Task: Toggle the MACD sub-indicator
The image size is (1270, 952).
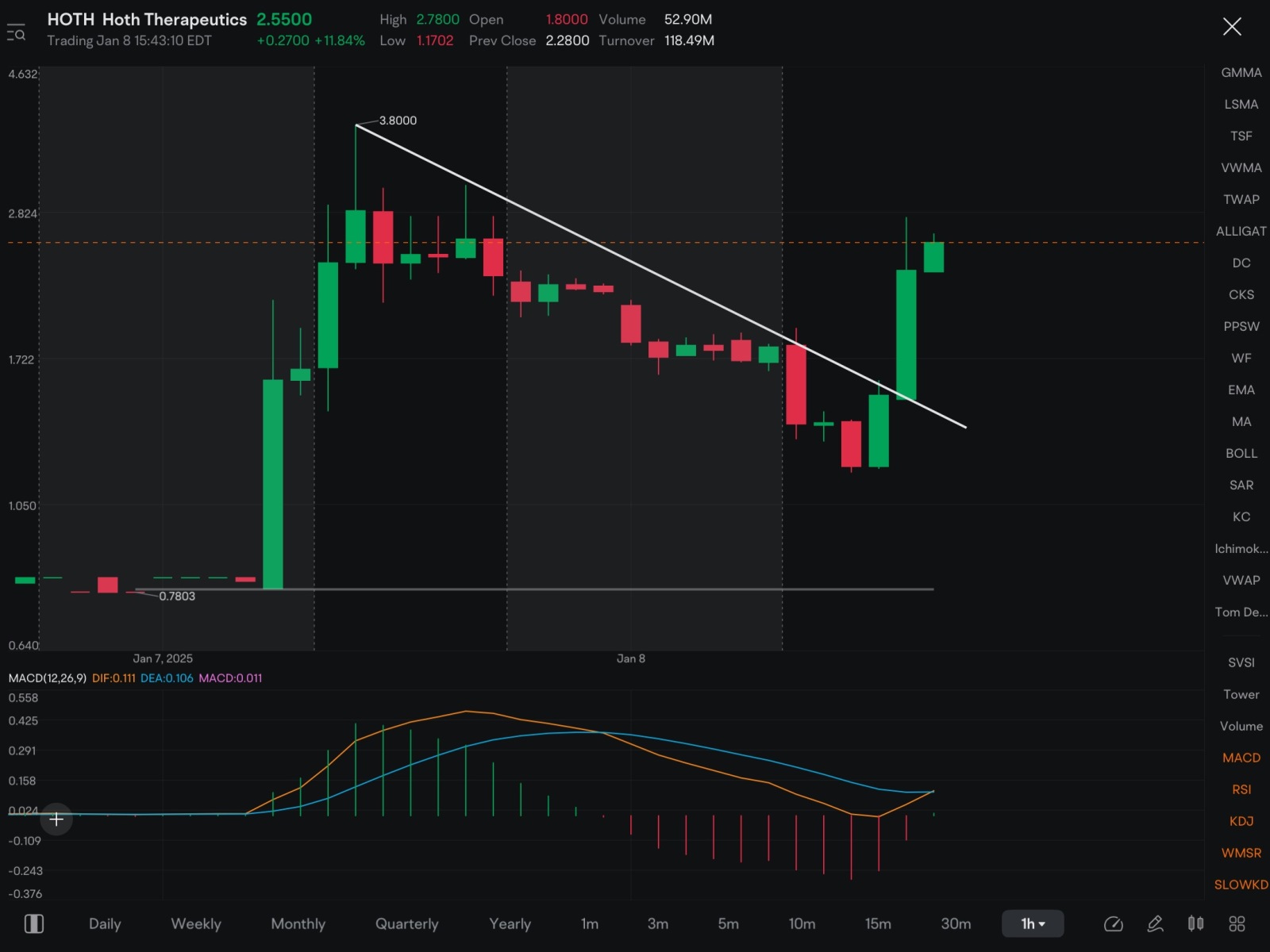Action: click(x=1241, y=758)
